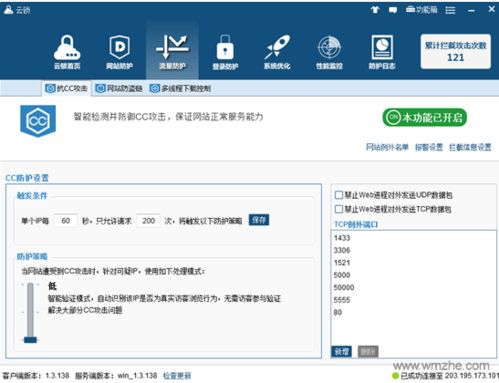The width and height of the screenshot is (499, 383).
Task: Switch to the 网站防盗链 tab
Action: point(119,88)
